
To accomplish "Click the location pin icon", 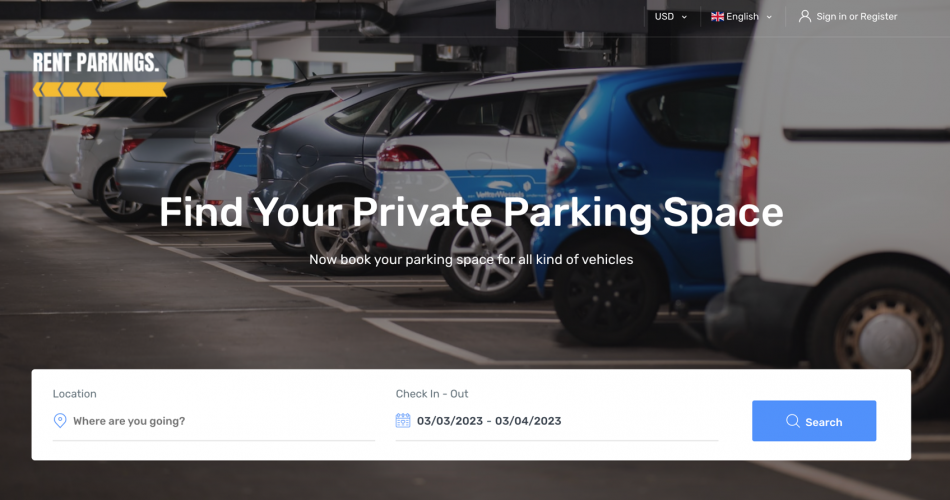I will point(60,421).
